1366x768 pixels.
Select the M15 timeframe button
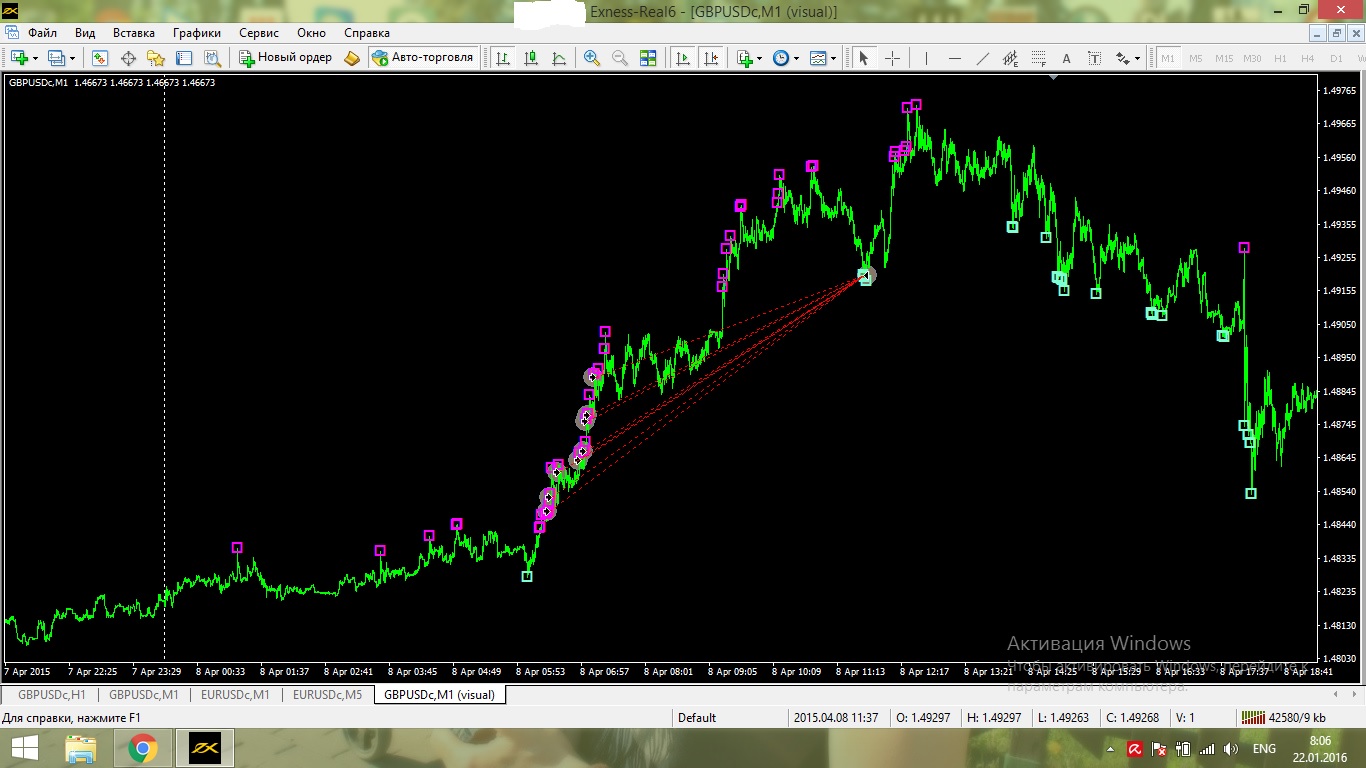[1224, 58]
